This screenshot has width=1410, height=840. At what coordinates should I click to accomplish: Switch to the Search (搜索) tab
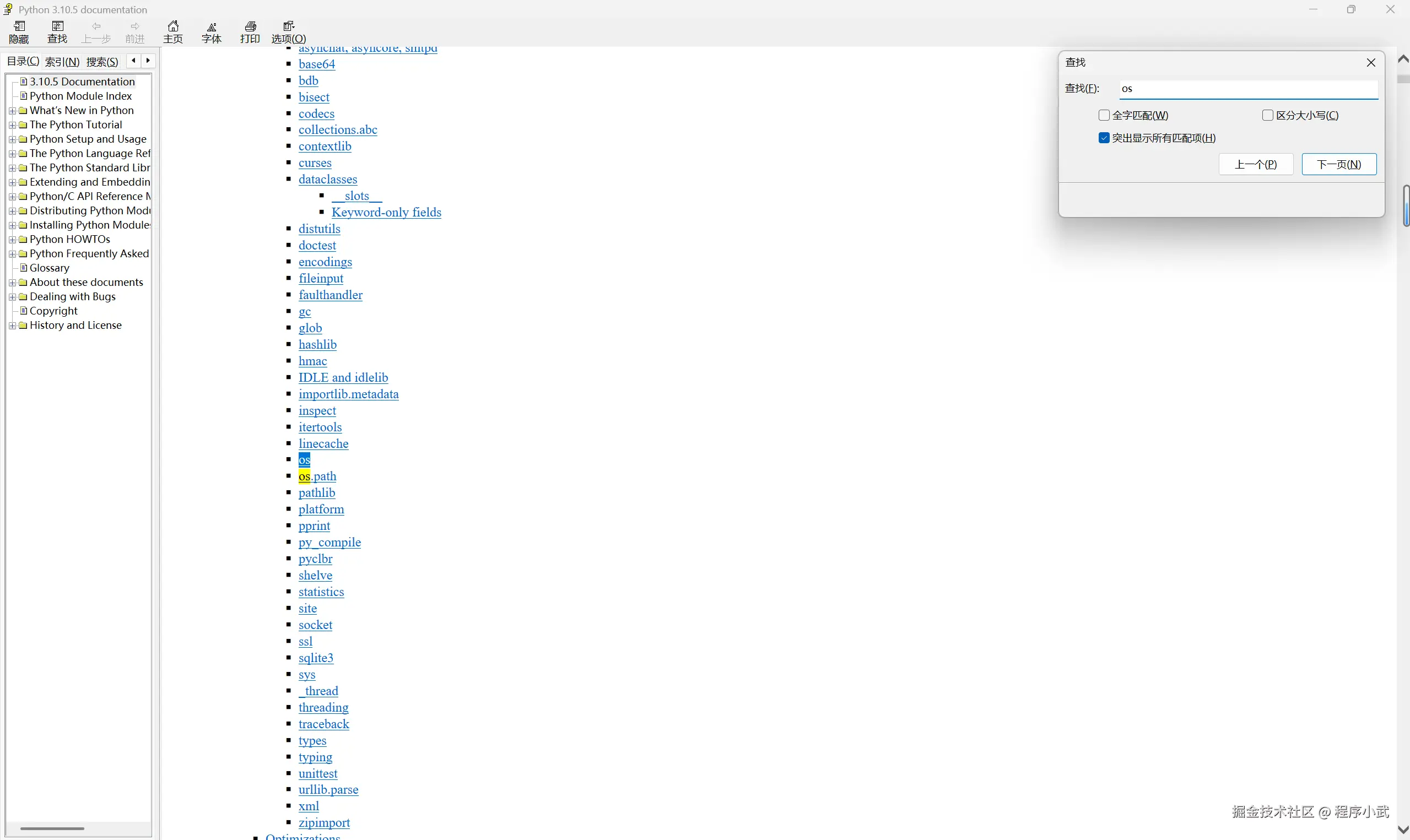point(102,62)
